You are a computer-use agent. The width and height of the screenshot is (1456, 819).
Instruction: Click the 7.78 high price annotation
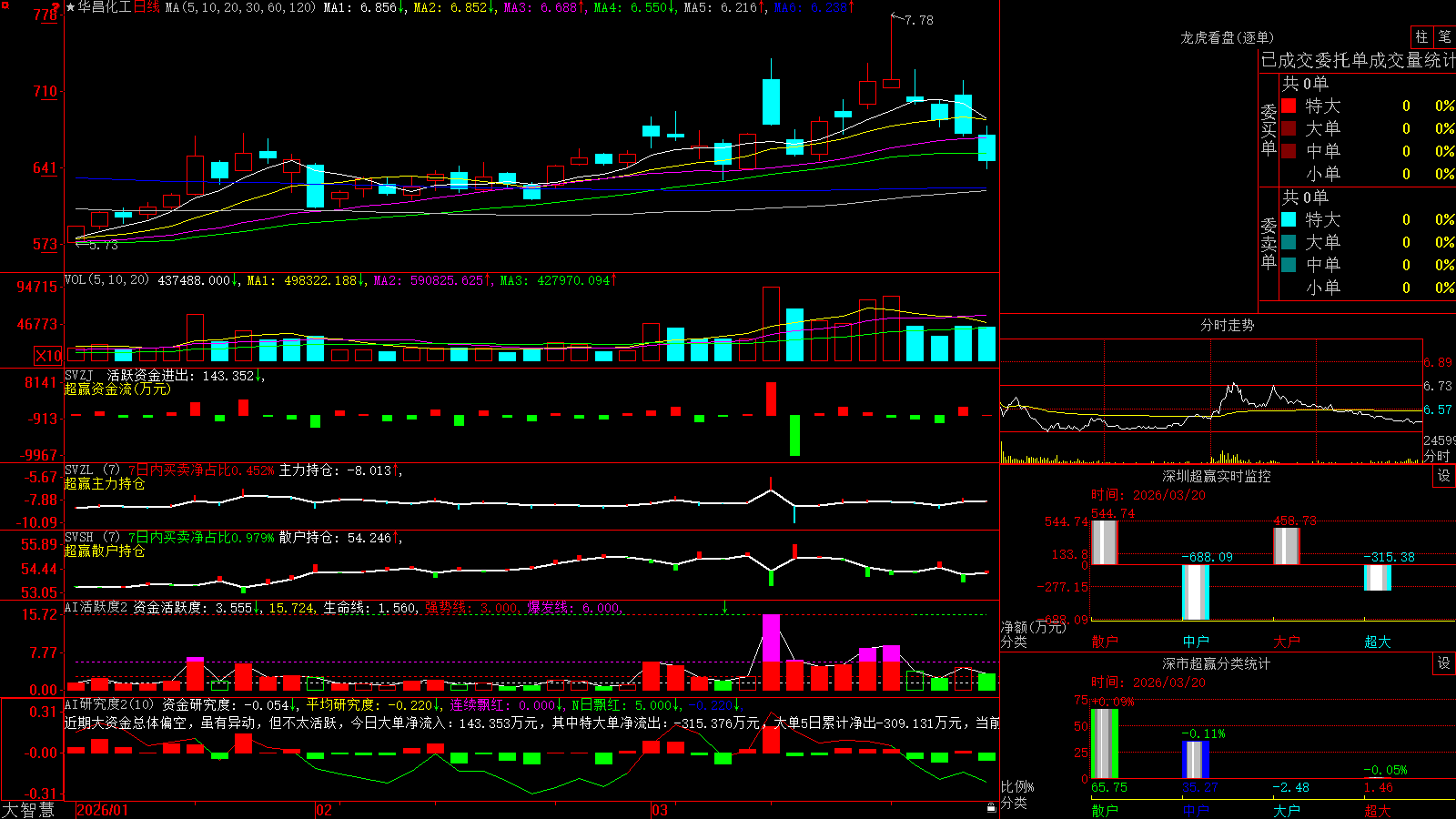click(919, 20)
